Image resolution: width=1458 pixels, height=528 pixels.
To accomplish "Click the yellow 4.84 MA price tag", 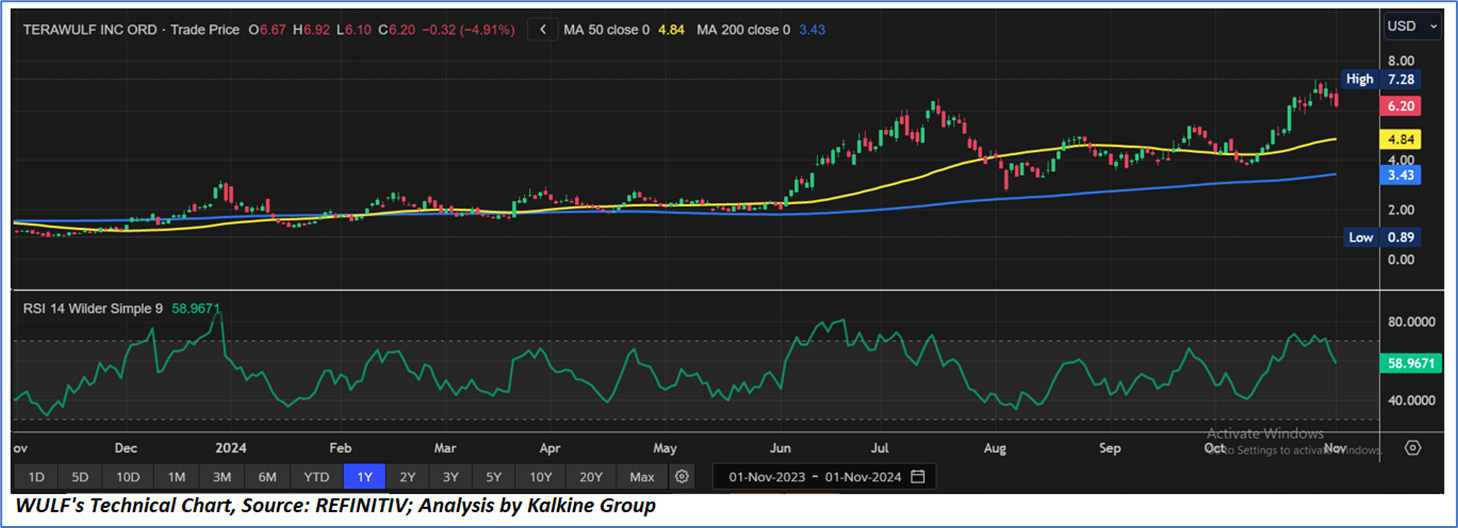I will click(x=1398, y=140).
